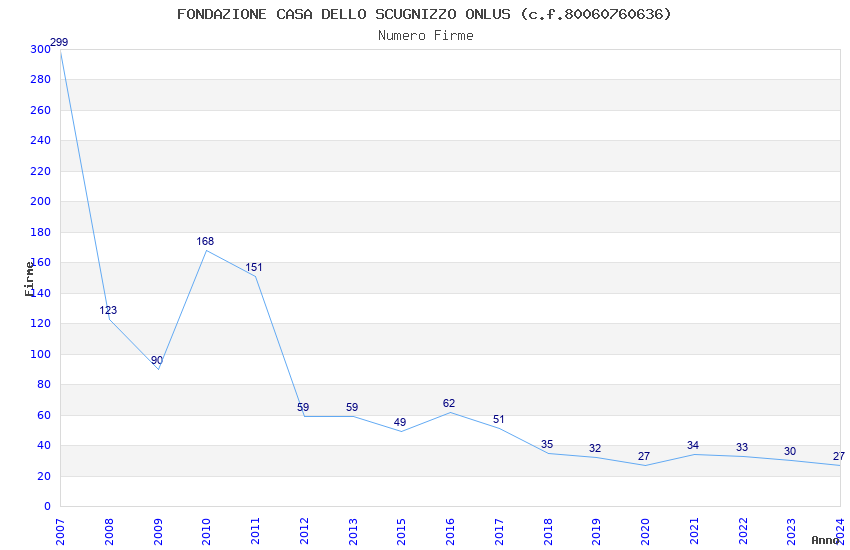This screenshot has height=550, width=850.
Task: Click the y-axis value 40
Action: (43, 445)
